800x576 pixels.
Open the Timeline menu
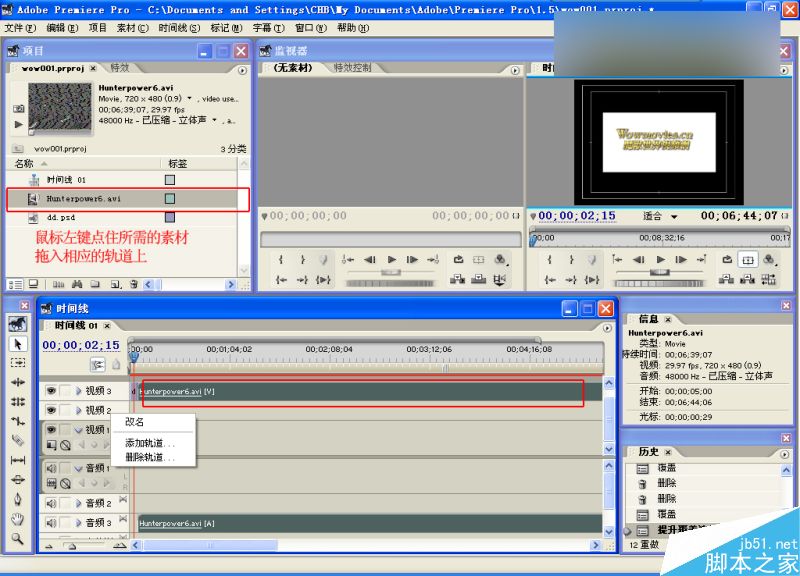pos(179,28)
